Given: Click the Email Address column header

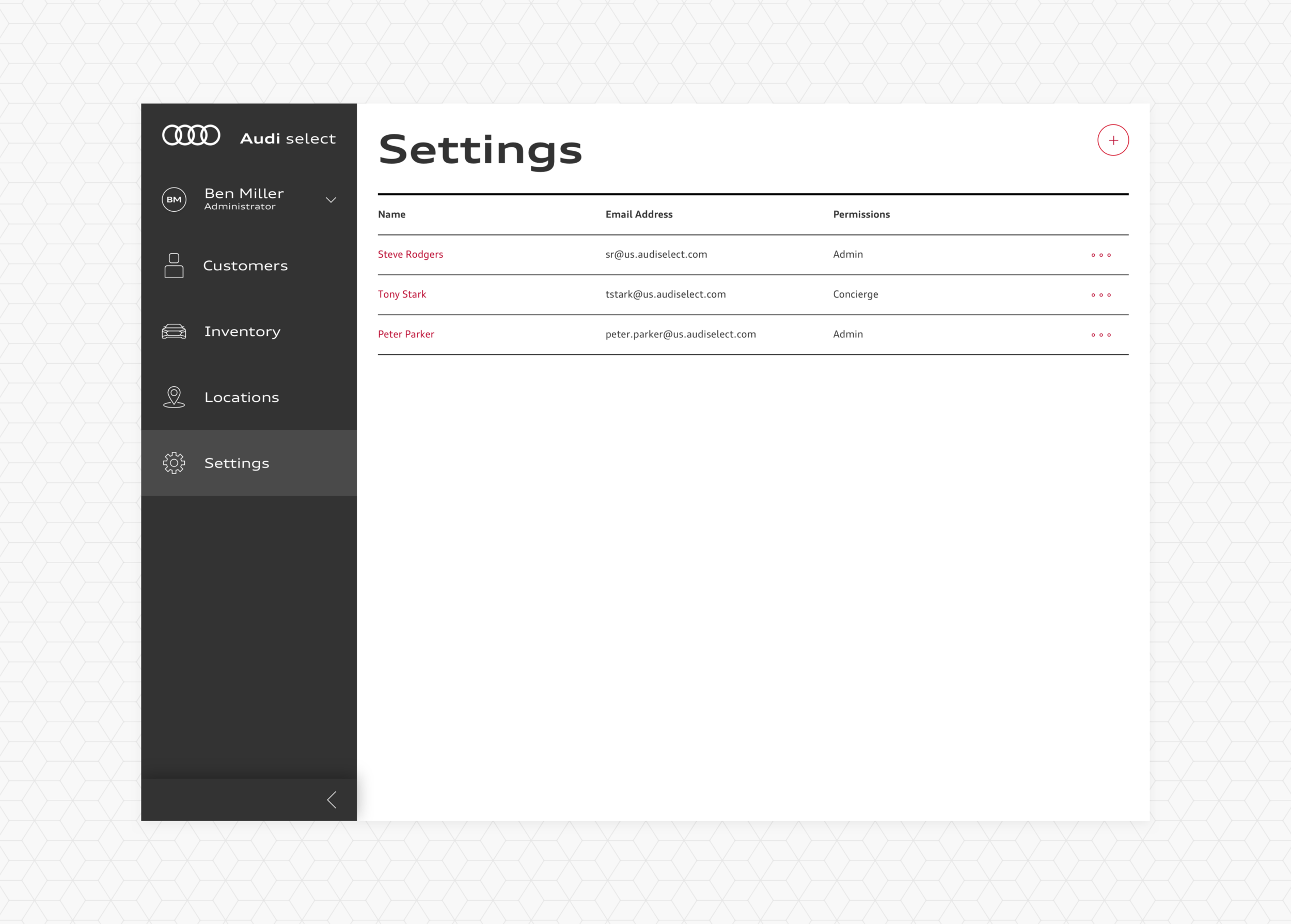Looking at the screenshot, I should 639,214.
